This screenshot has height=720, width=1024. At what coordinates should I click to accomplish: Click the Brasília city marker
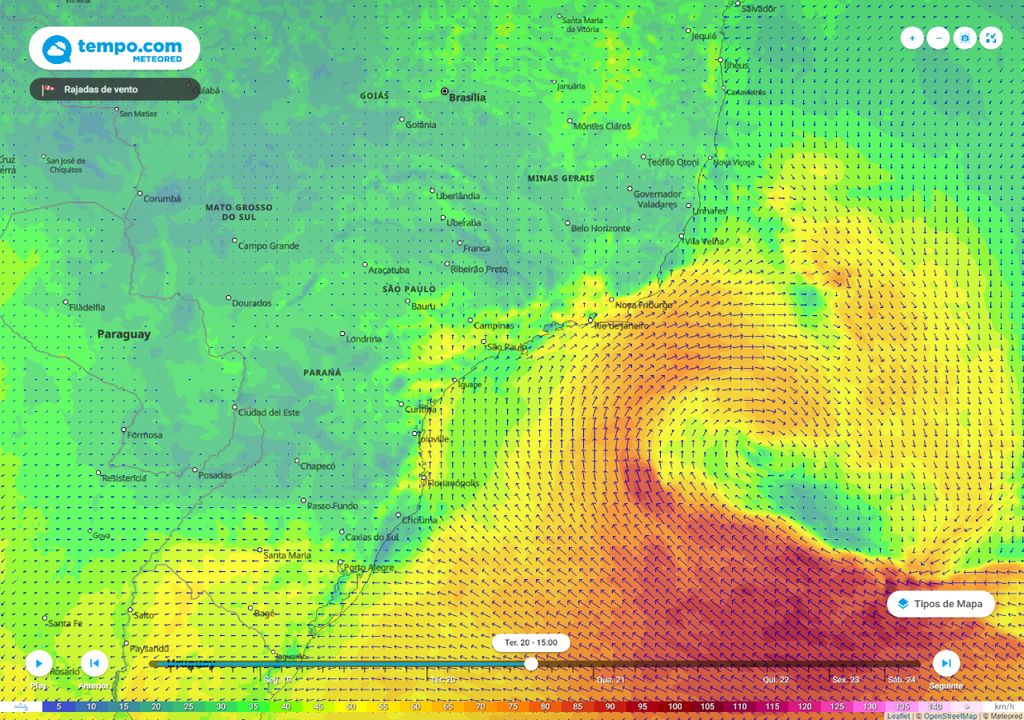click(x=445, y=92)
